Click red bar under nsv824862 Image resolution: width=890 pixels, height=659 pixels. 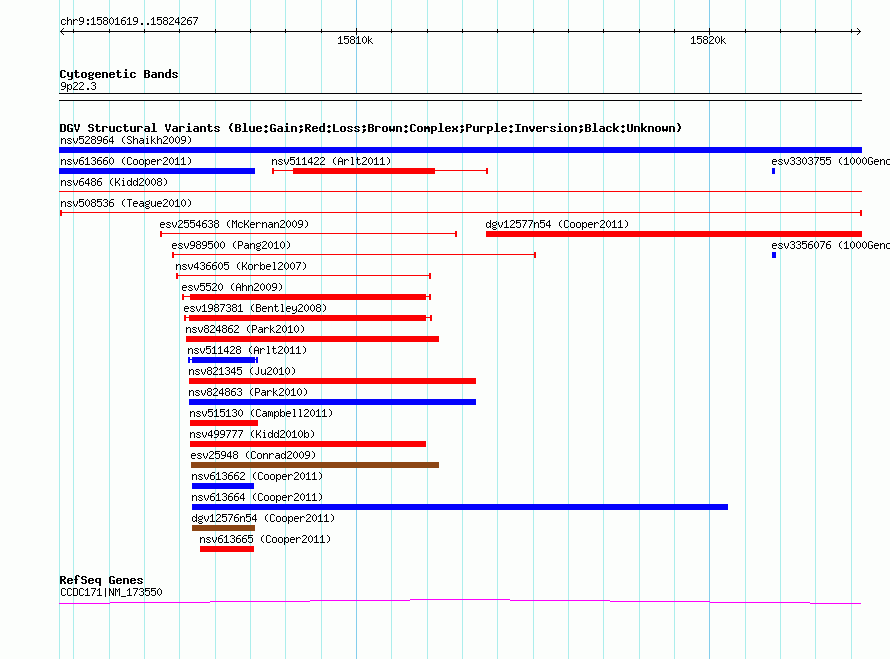312,339
